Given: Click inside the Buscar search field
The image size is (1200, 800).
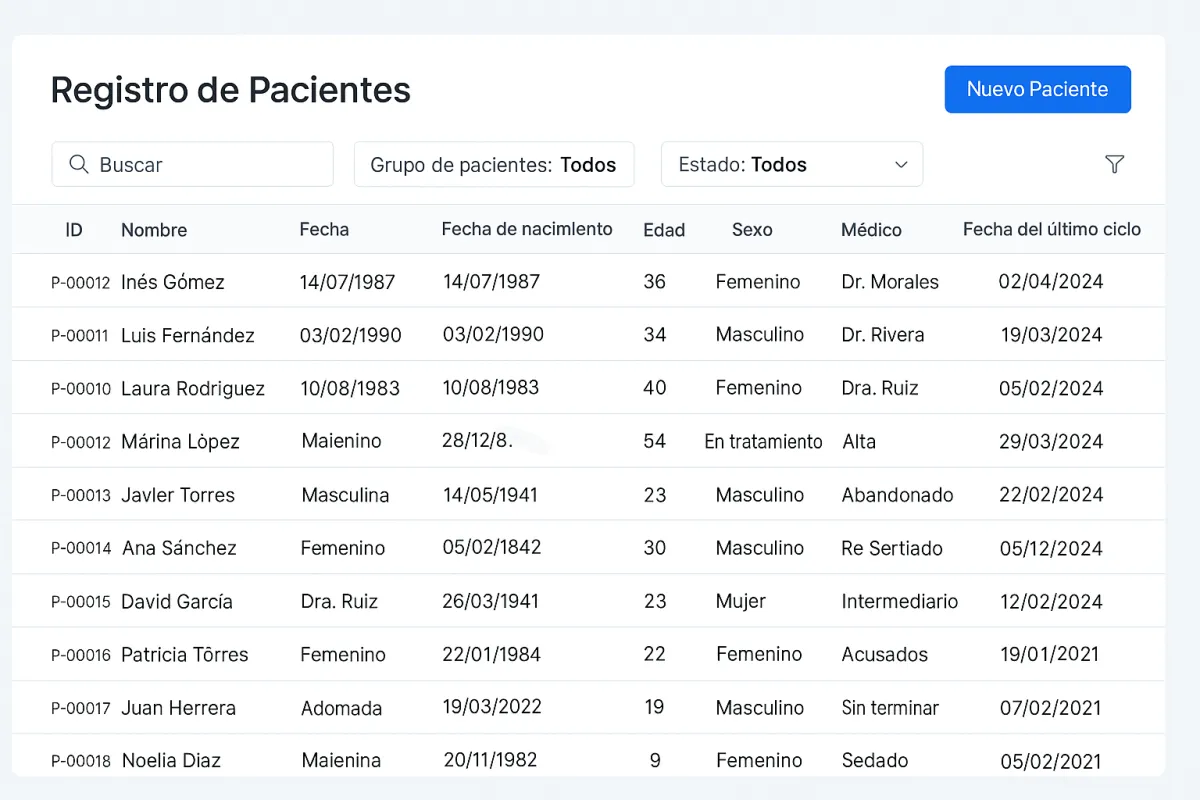Looking at the screenshot, I should coord(200,164).
